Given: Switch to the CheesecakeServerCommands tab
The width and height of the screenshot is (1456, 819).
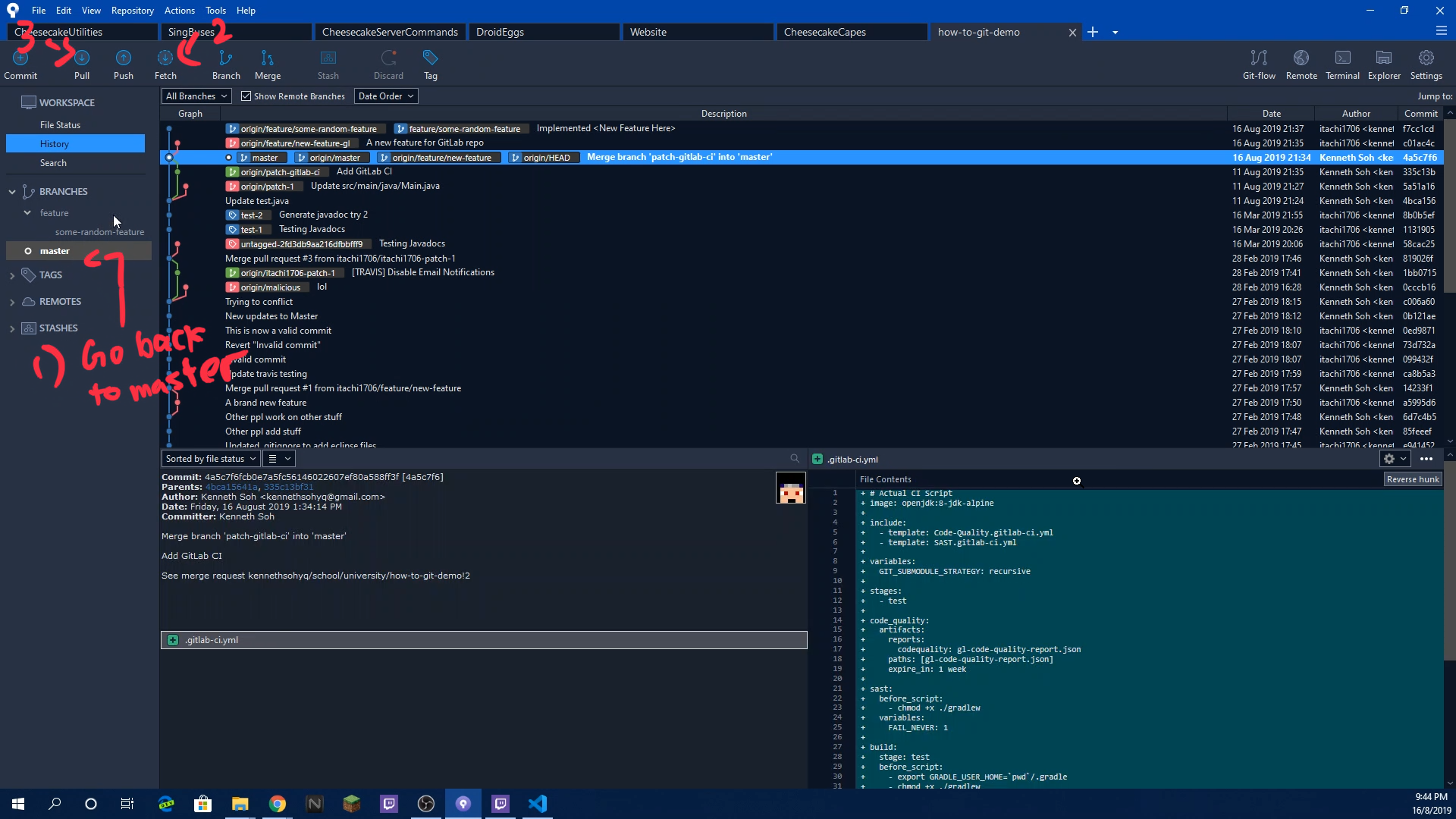Looking at the screenshot, I should pos(390,32).
